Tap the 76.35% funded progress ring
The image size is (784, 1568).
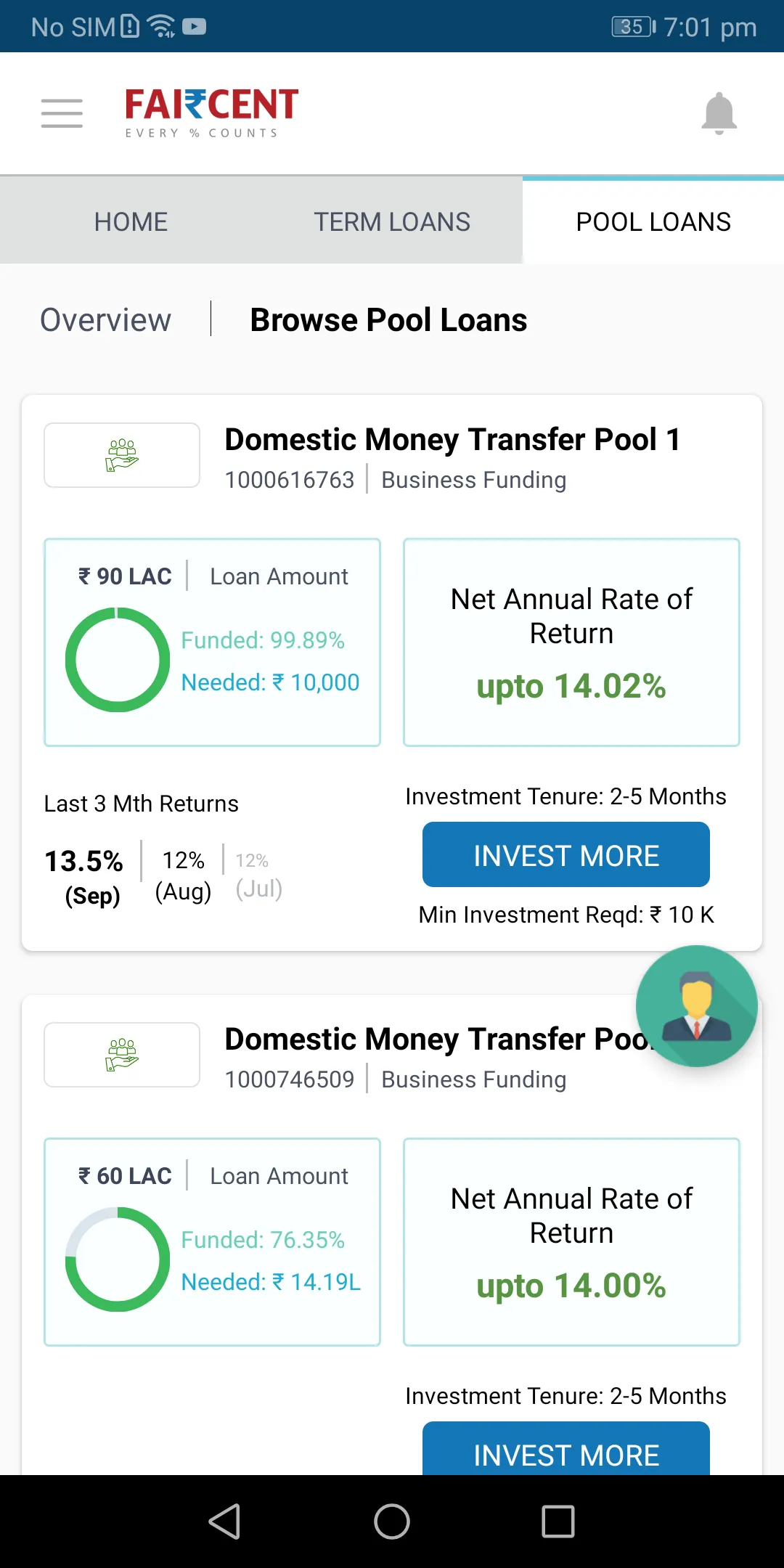click(118, 1259)
